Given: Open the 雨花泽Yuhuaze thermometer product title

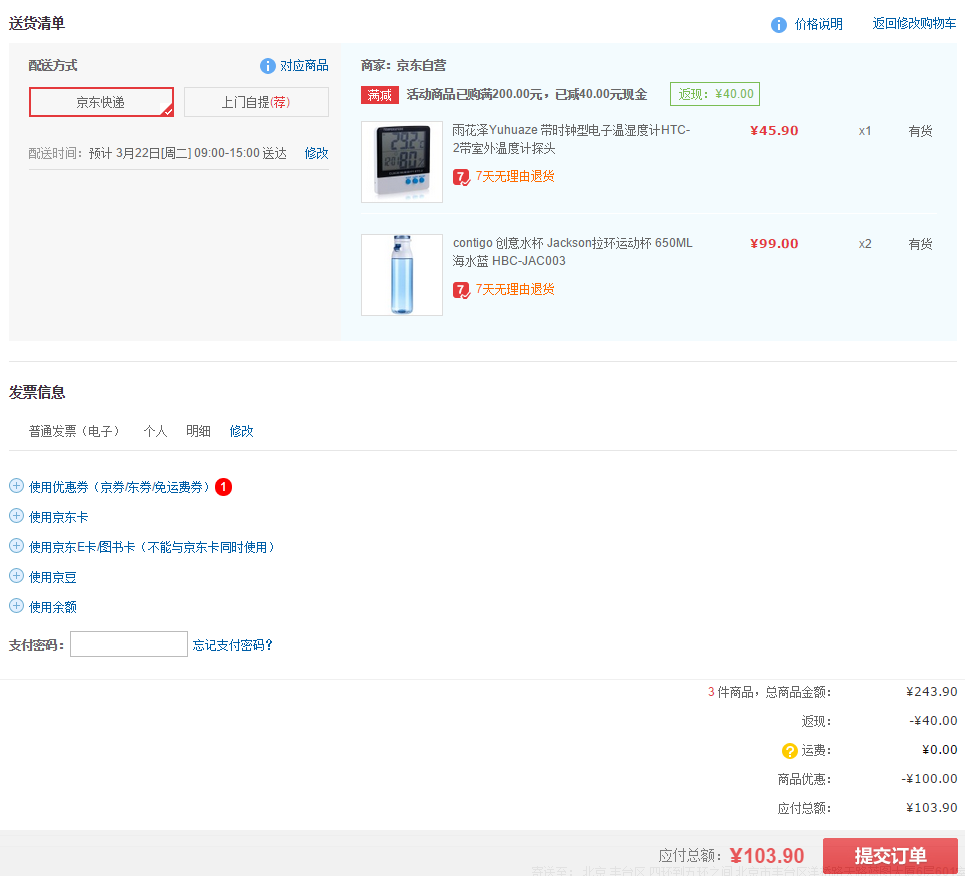Looking at the screenshot, I should (x=571, y=139).
